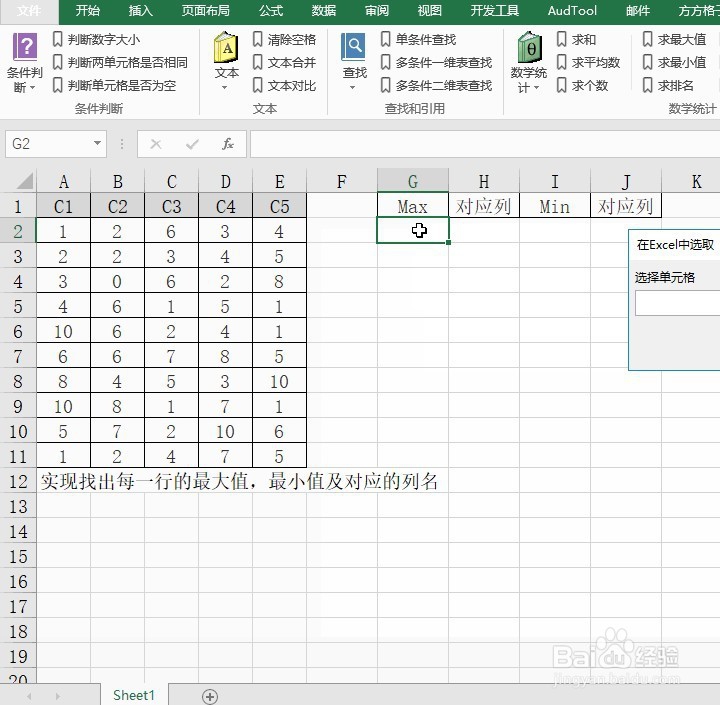The image size is (720, 705).
Task: Click the Name Box showing G2
Action: click(49, 144)
